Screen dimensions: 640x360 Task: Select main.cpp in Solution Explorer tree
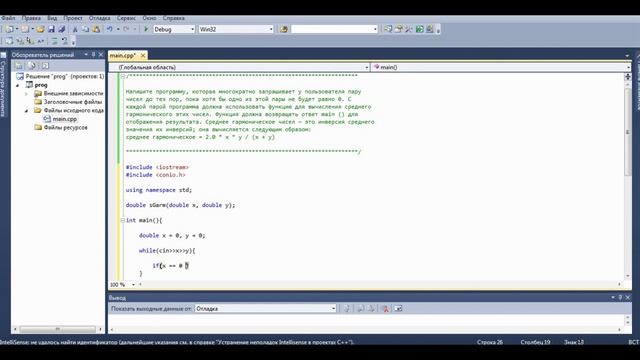point(60,119)
